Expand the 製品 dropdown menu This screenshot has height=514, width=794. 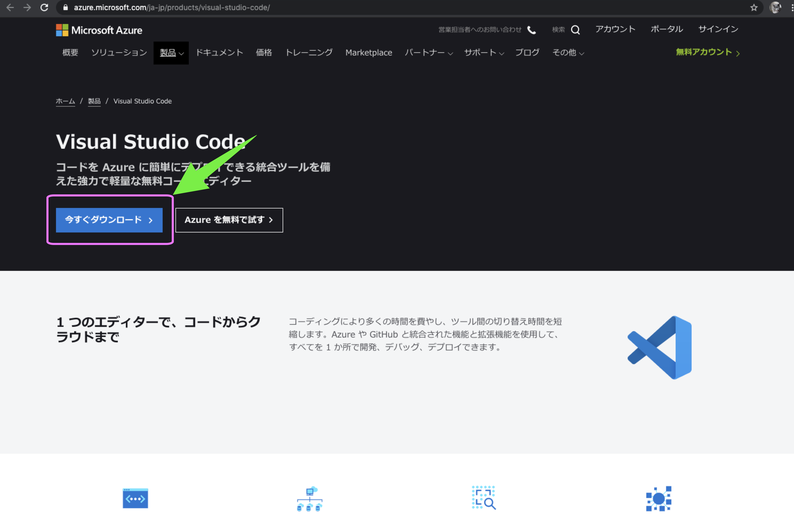pos(171,52)
